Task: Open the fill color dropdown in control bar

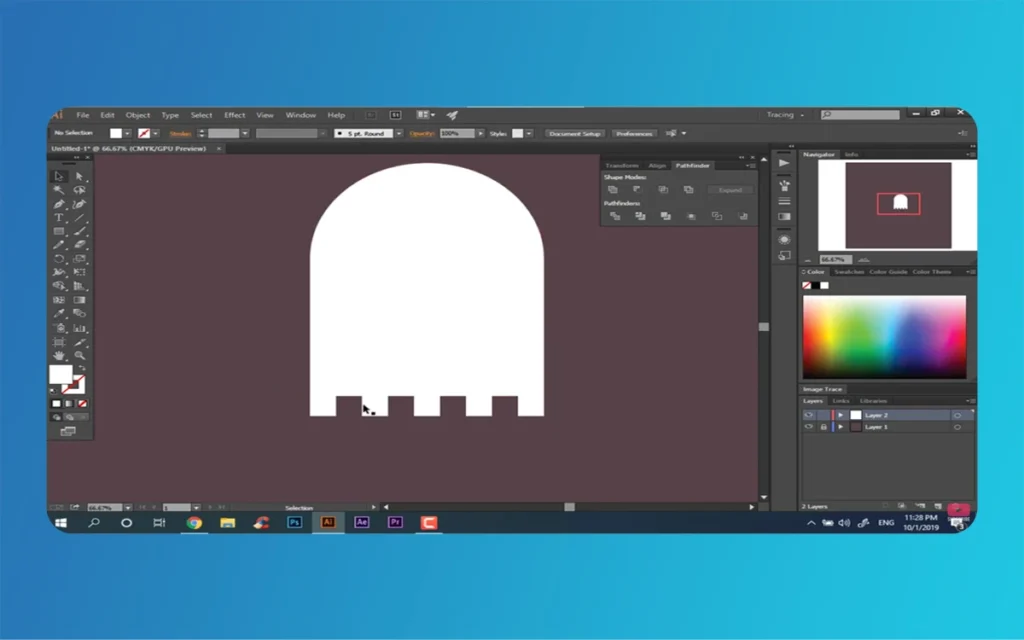Action: [x=128, y=133]
